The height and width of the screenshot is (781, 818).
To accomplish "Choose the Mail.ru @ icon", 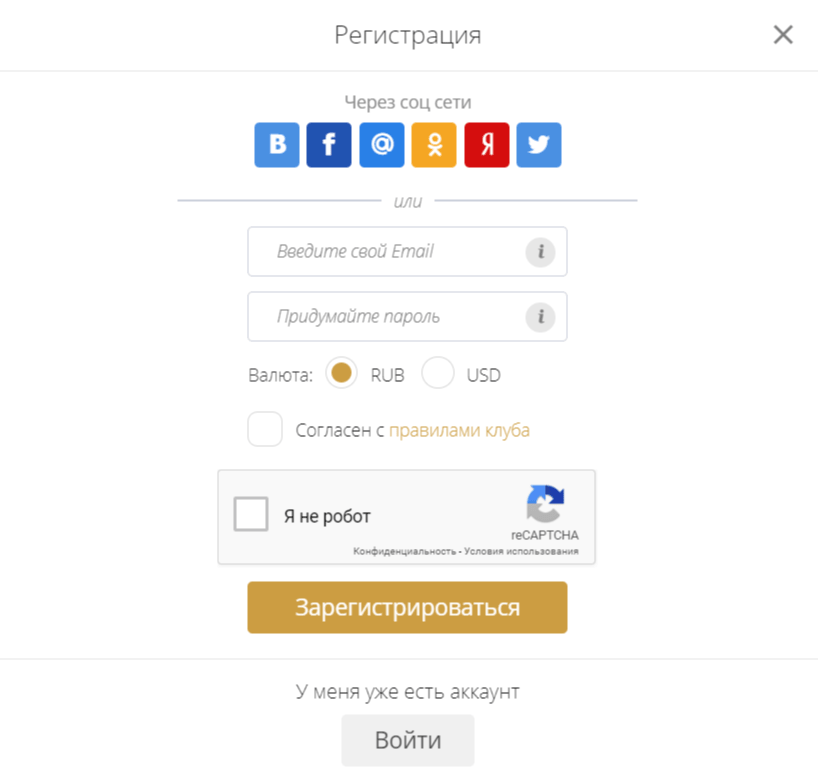I will 382,145.
